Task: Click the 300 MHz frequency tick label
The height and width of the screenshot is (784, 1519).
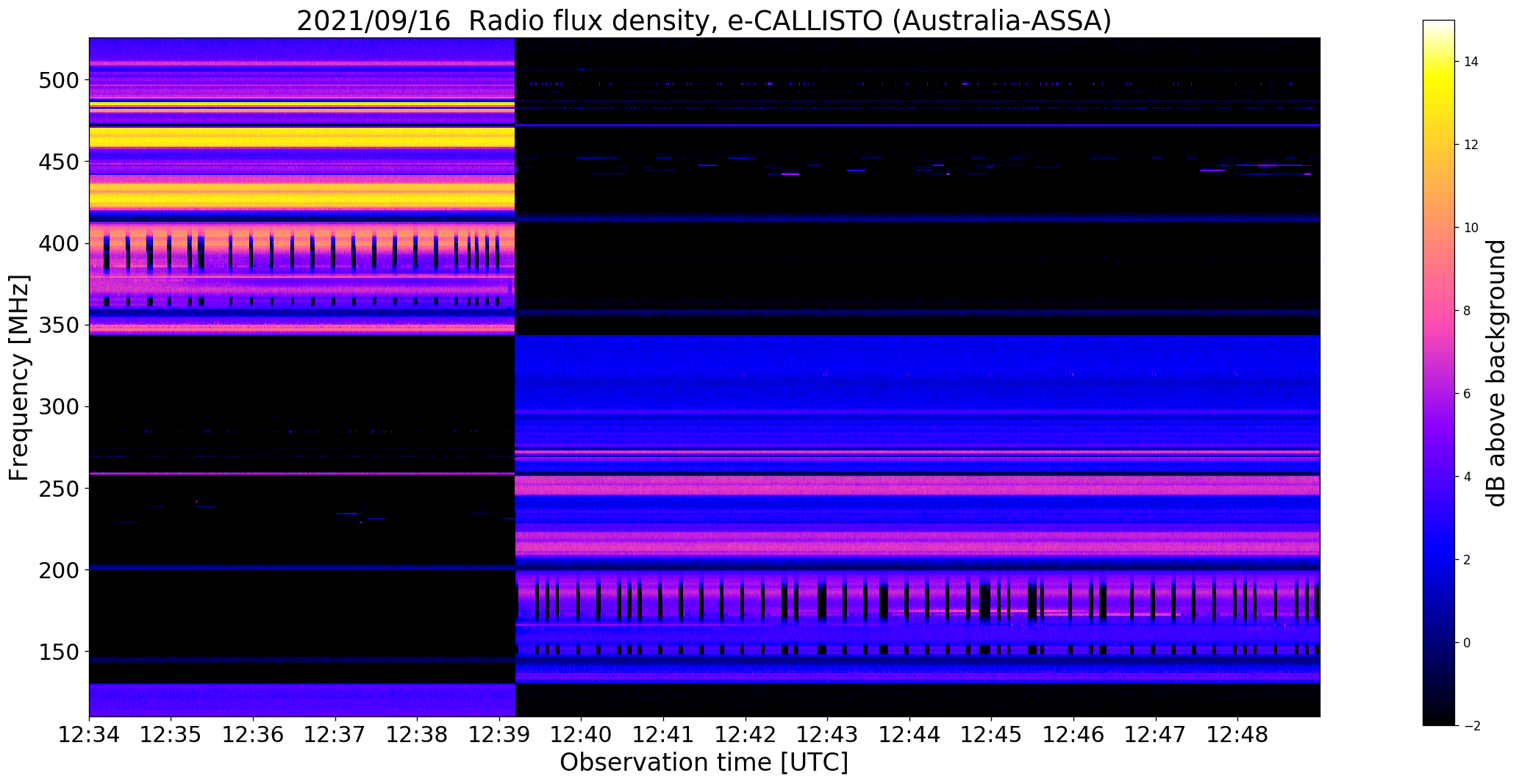Action: point(58,406)
